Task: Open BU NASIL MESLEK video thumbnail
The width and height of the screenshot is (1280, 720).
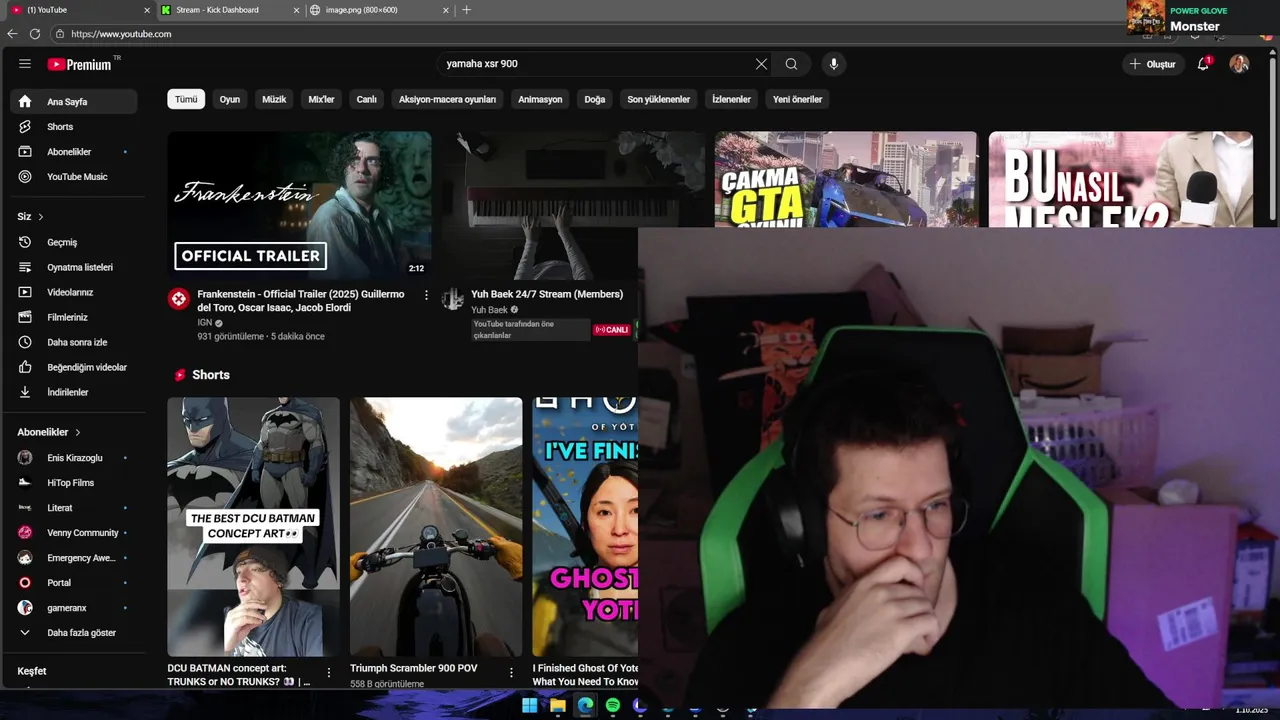Action: pyautogui.click(x=1121, y=179)
